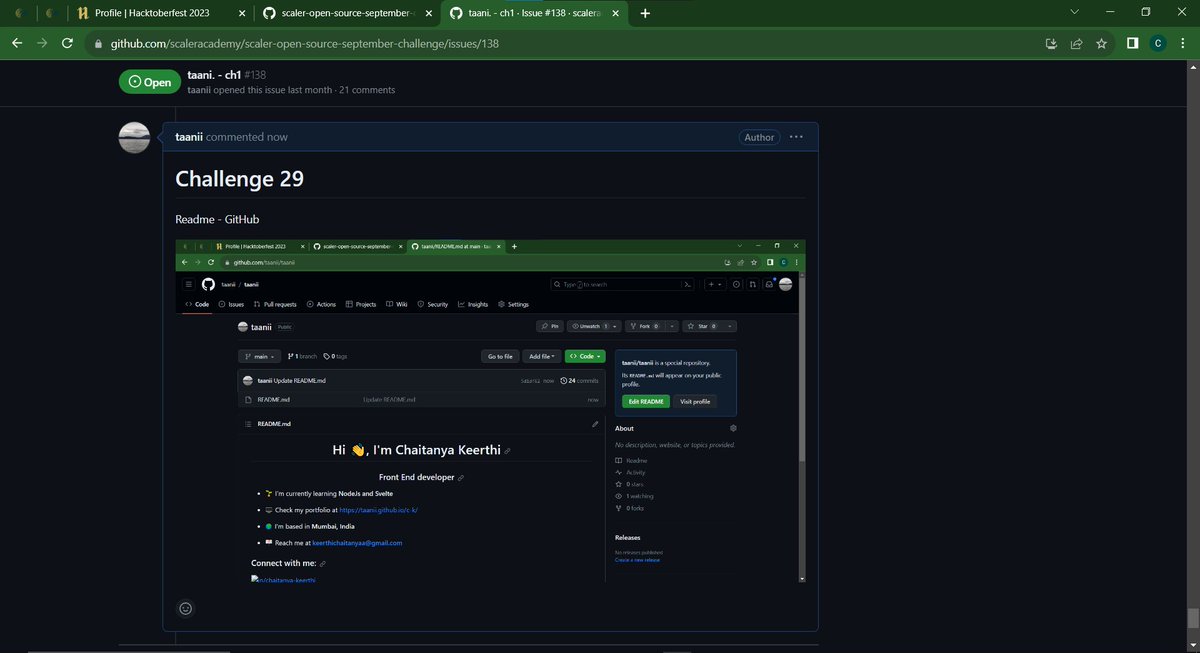Open the Chrome three-dot menu
1200x653 pixels.
point(1183,44)
